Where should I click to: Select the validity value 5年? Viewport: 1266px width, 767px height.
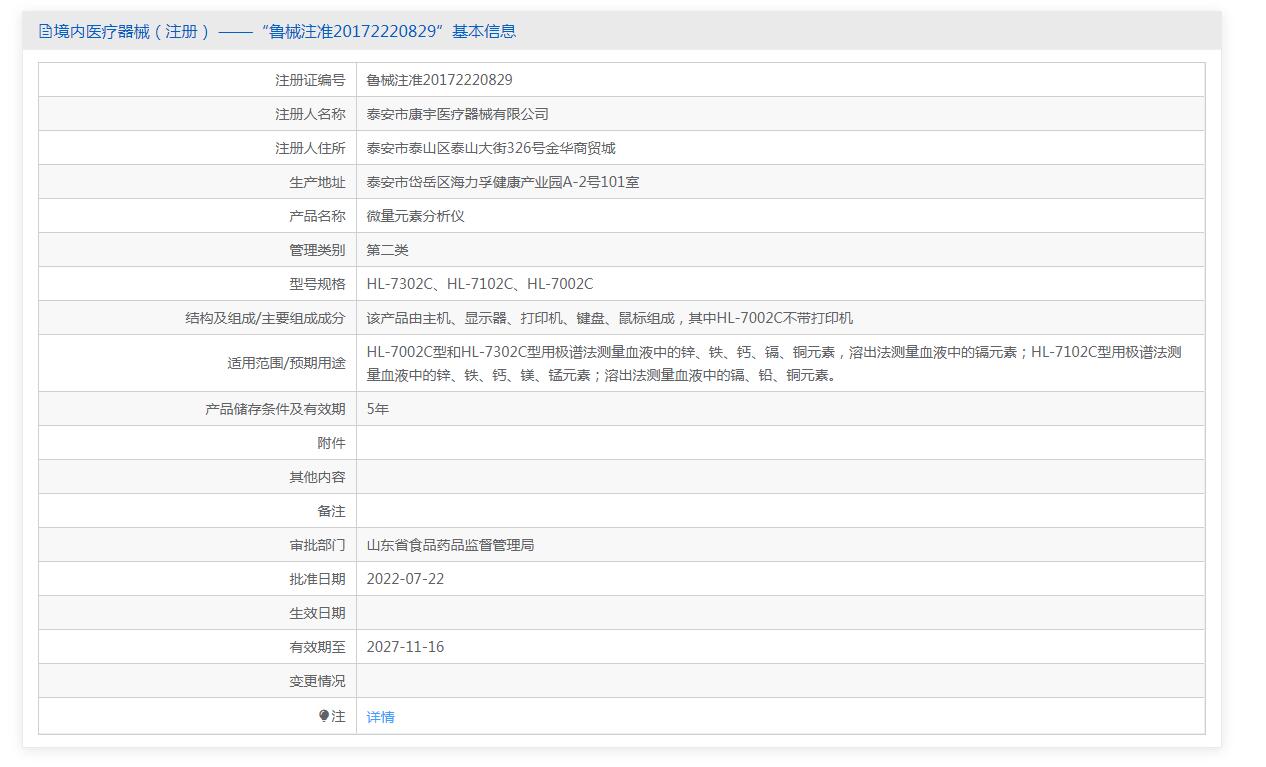coord(378,409)
